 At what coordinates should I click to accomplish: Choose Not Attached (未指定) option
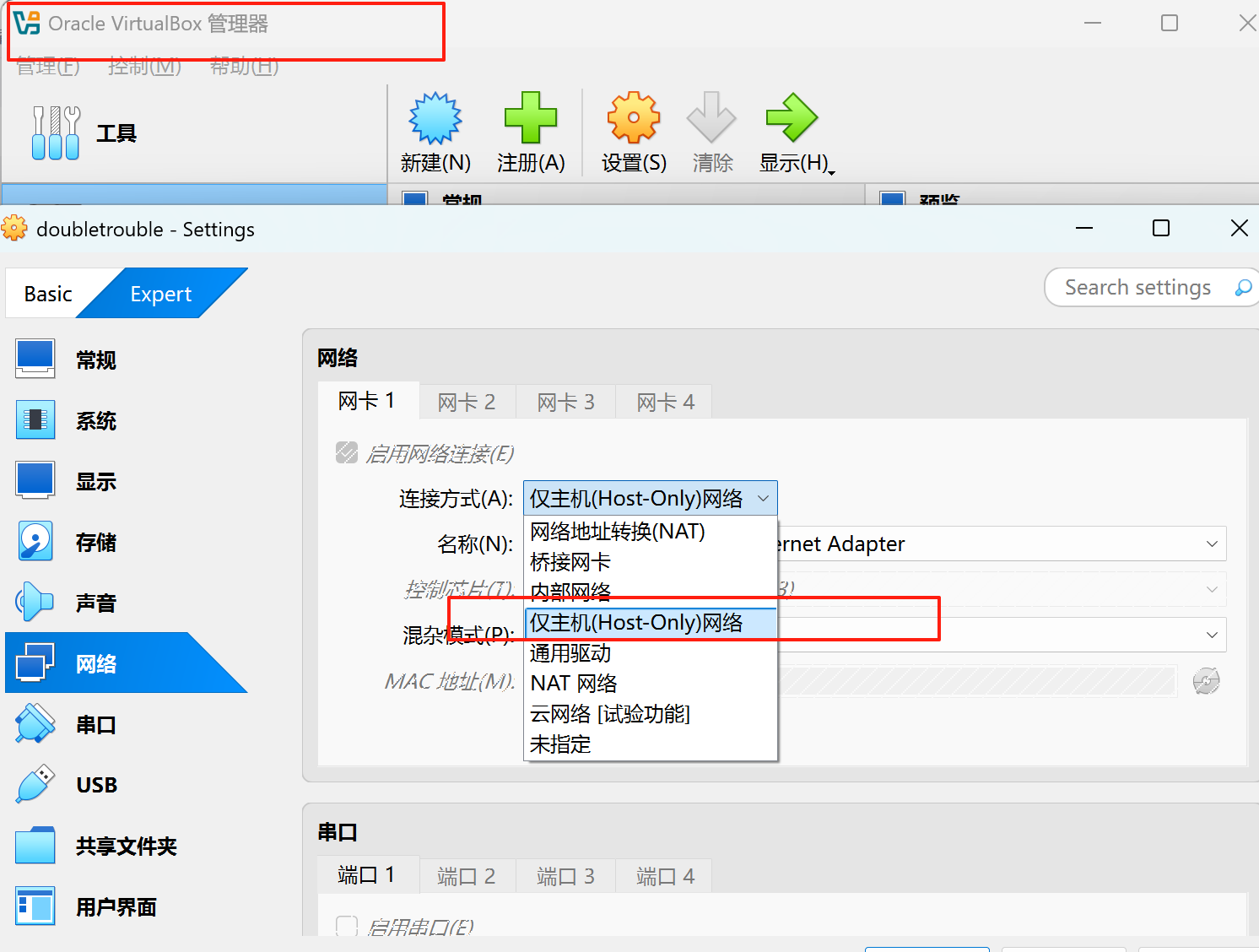(x=650, y=744)
